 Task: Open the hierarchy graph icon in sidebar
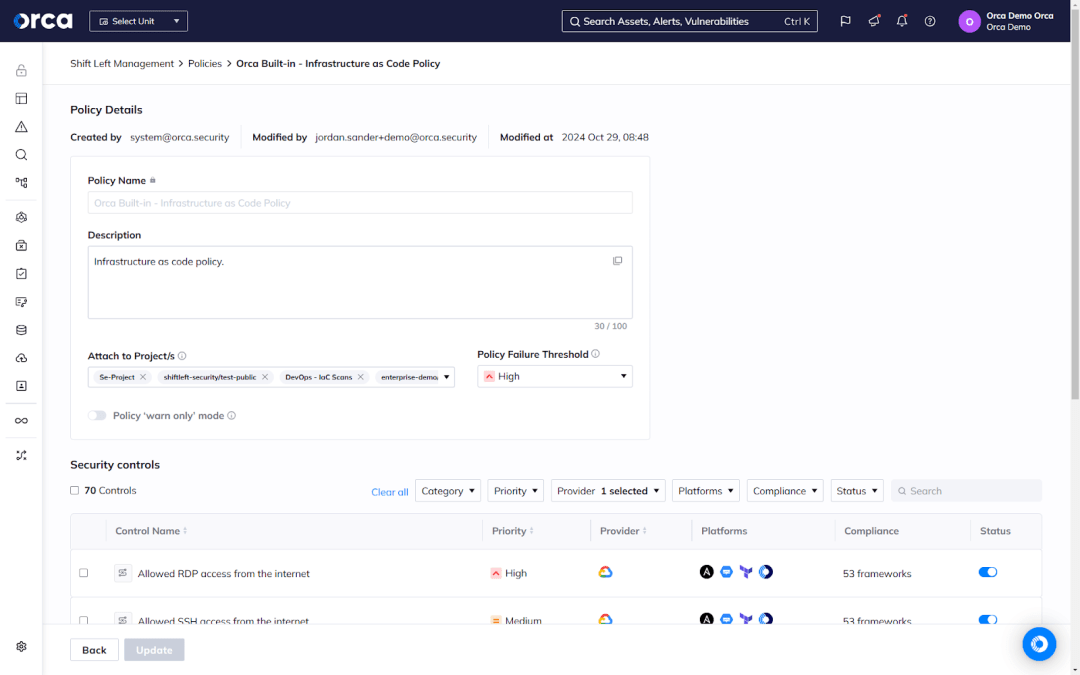[x=21, y=183]
